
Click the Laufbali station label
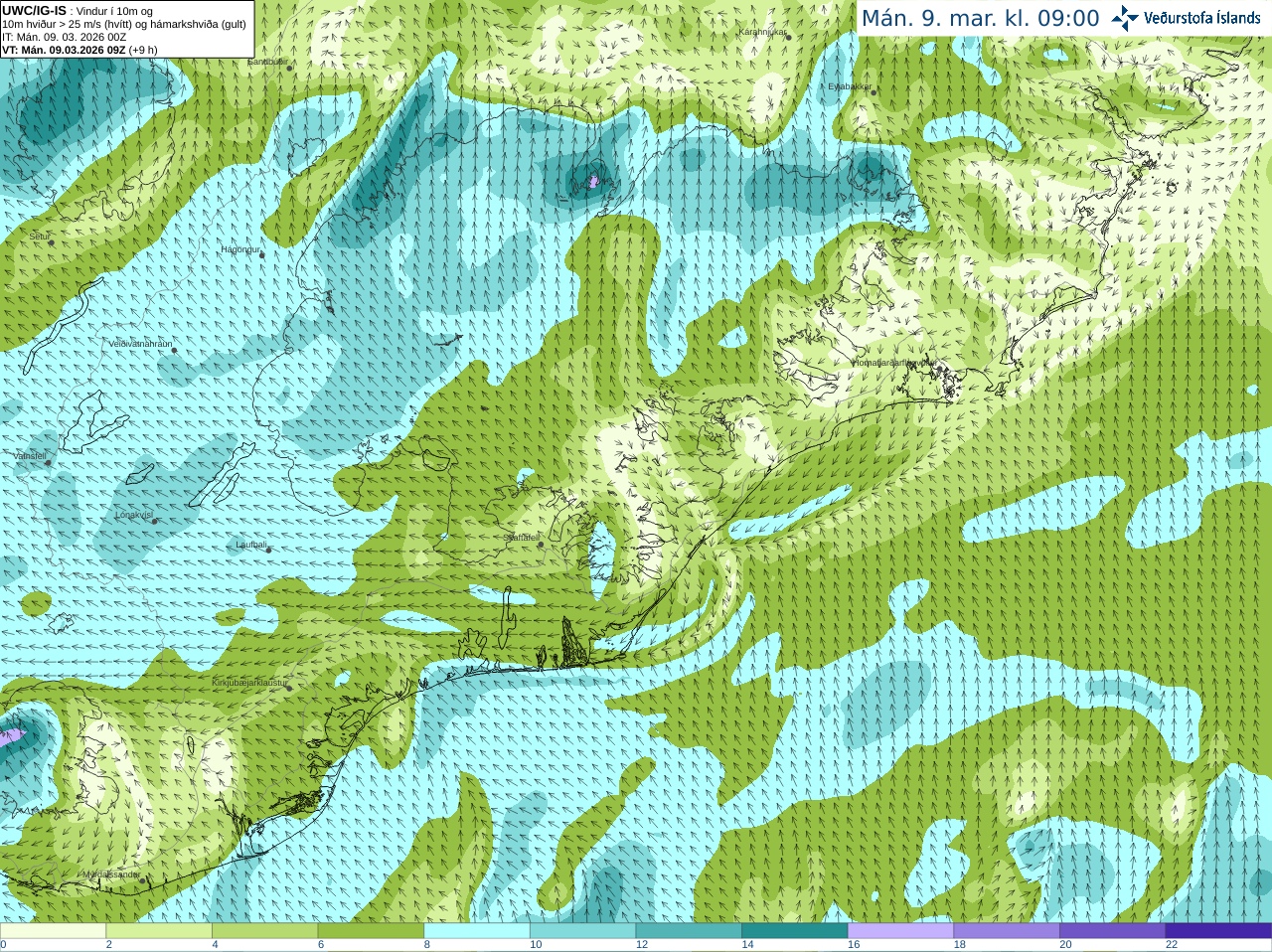point(251,545)
